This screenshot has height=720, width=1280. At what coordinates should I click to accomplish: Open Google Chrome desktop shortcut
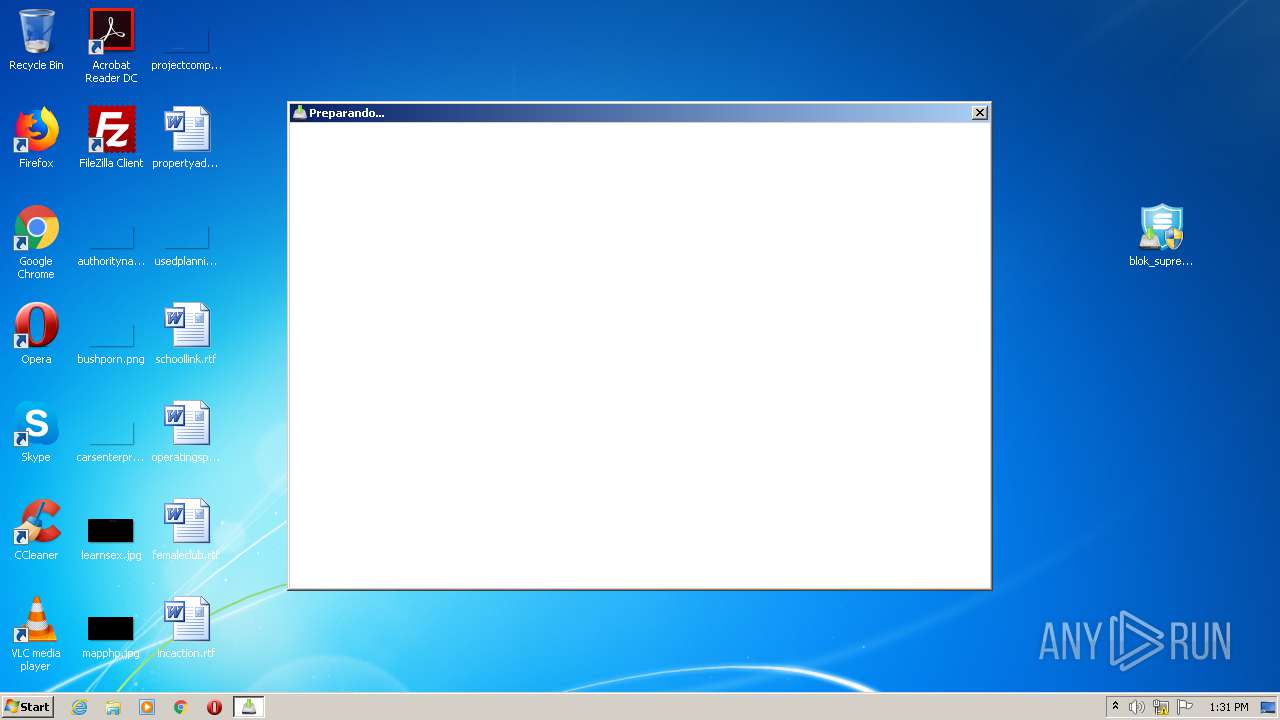pos(36,243)
